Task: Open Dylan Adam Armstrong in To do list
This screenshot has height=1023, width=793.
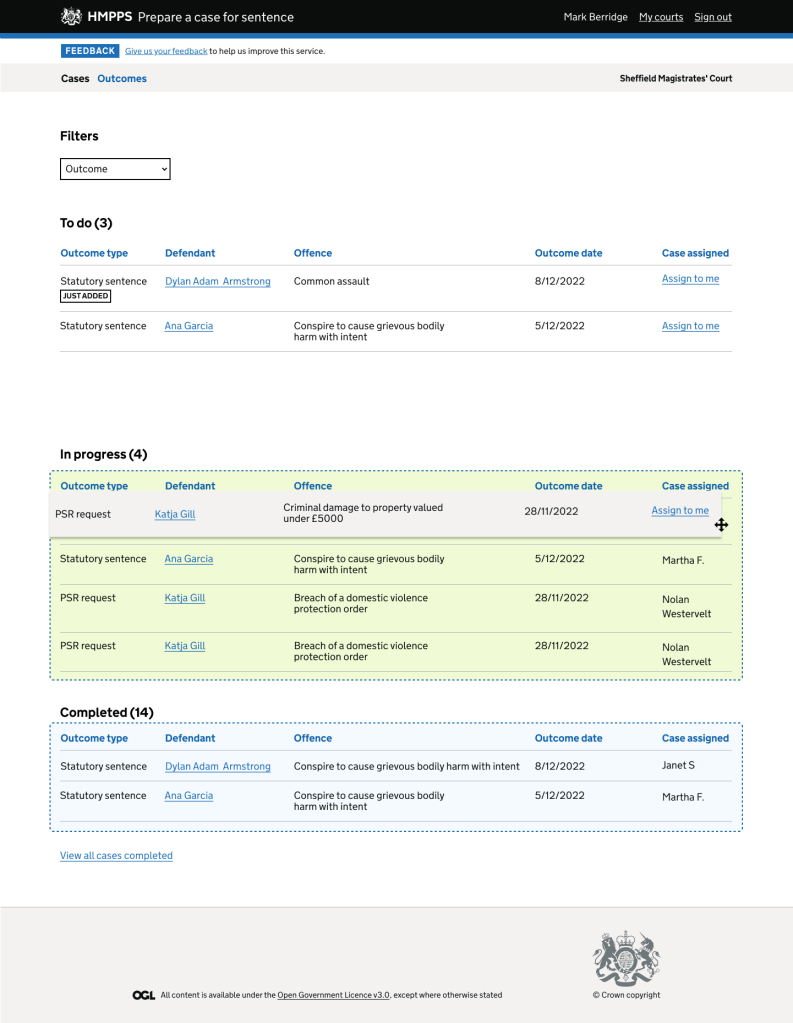Action: tap(217, 282)
